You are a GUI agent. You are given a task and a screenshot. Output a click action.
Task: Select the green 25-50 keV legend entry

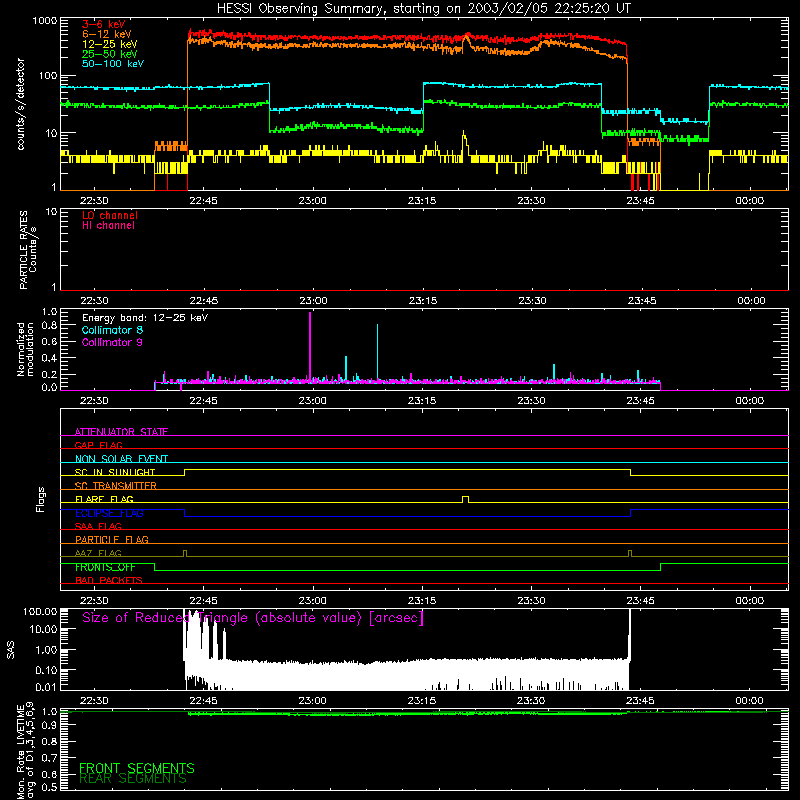110,54
